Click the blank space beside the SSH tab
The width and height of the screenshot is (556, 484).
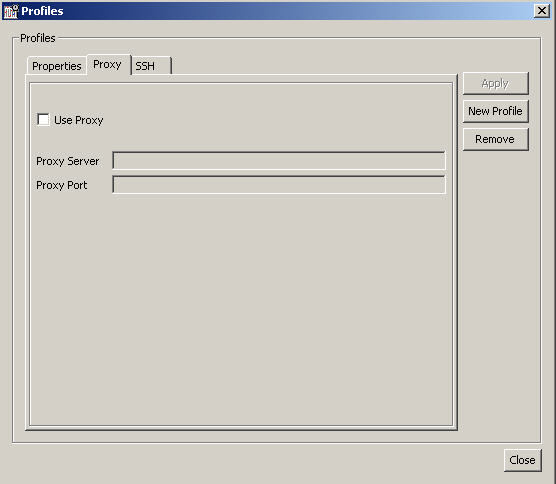(316, 65)
